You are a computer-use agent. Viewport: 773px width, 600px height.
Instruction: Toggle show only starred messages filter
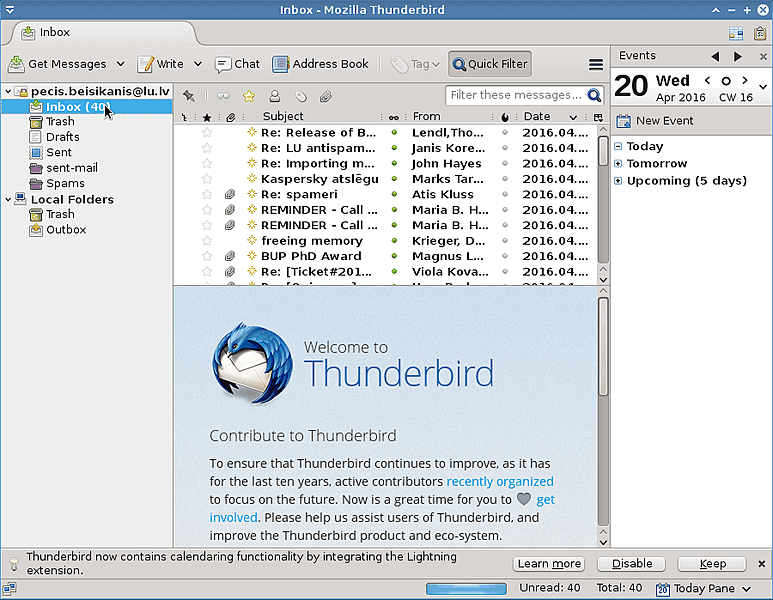(x=249, y=96)
